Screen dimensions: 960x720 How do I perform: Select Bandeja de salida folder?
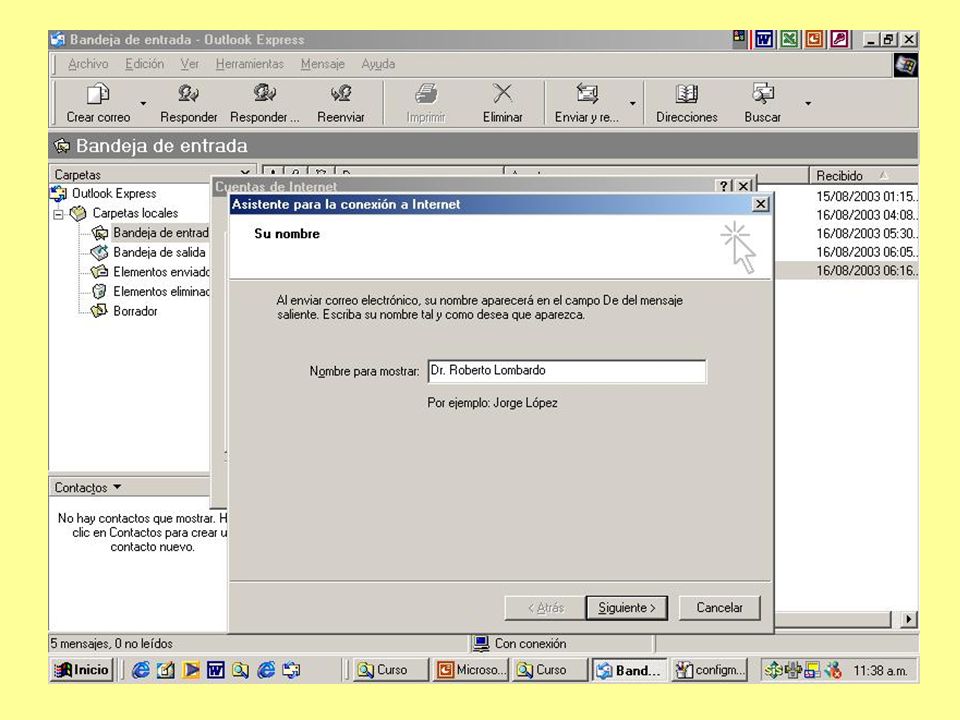point(148,252)
